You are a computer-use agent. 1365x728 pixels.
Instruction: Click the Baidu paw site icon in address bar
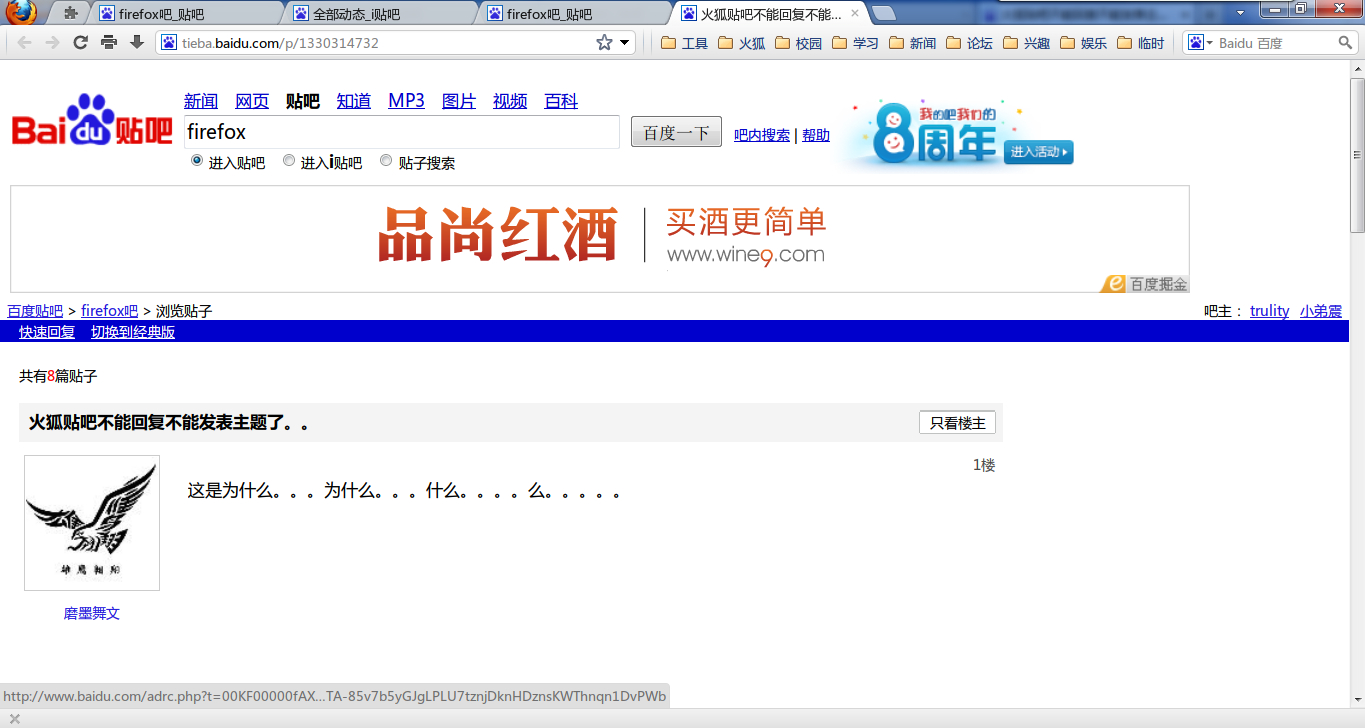(169, 43)
